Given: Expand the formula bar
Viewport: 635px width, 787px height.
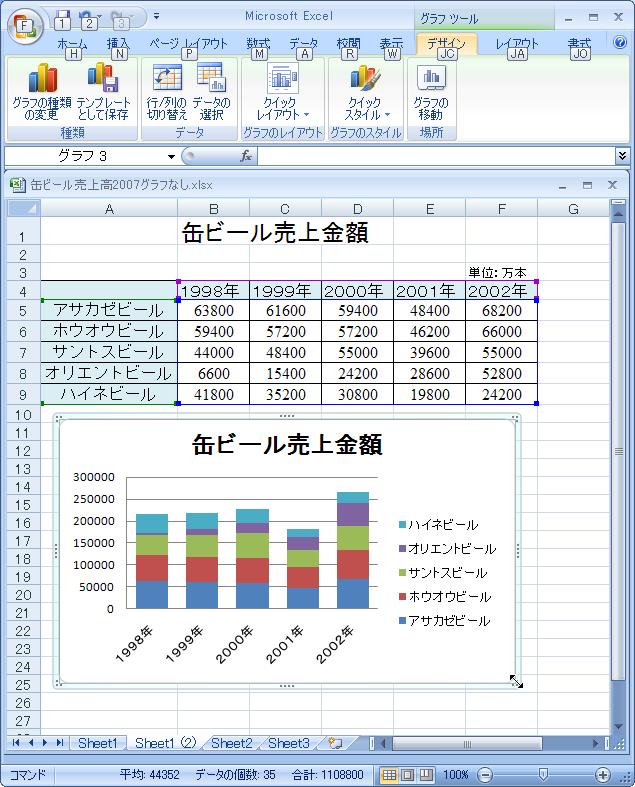Looking at the screenshot, I should [x=622, y=156].
